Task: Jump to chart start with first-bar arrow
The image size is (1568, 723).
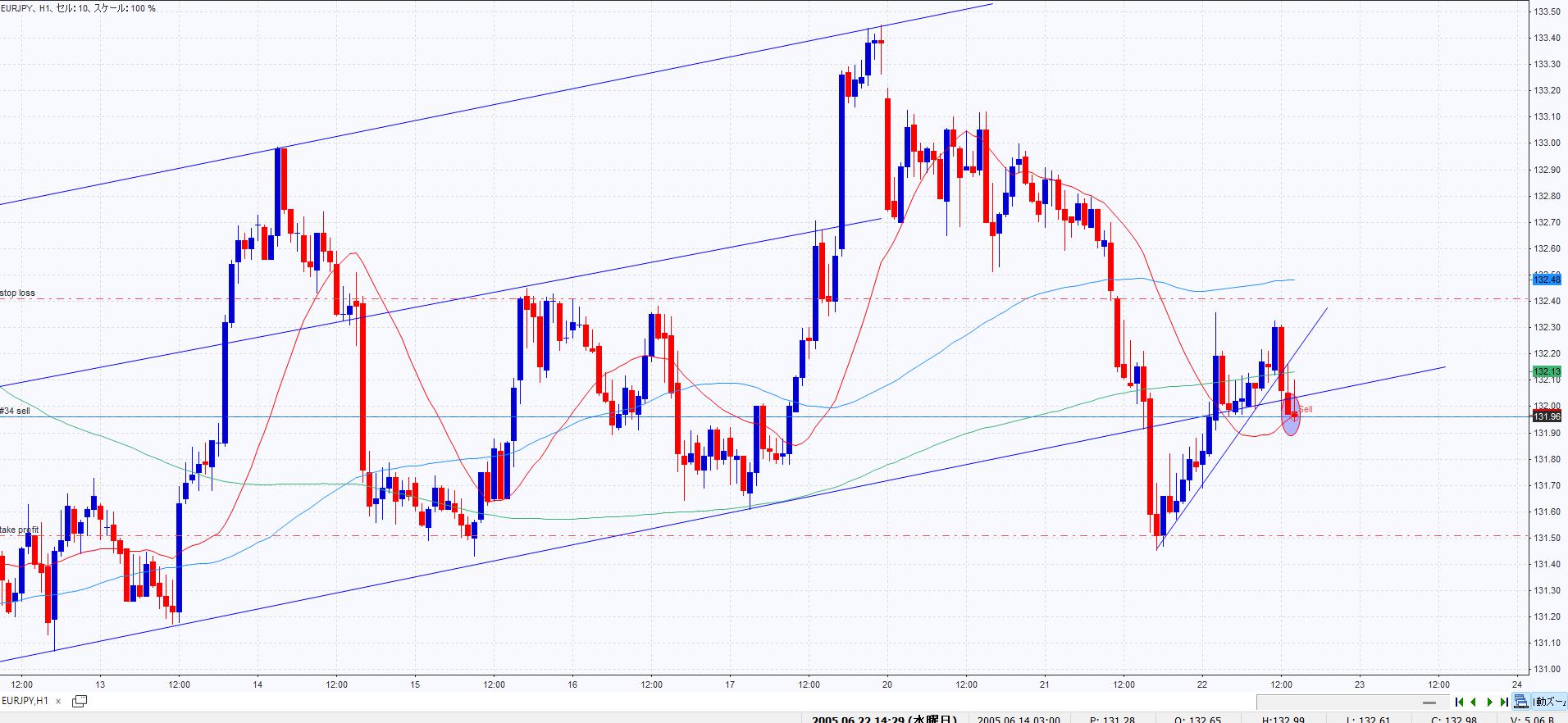Action: click(1459, 702)
